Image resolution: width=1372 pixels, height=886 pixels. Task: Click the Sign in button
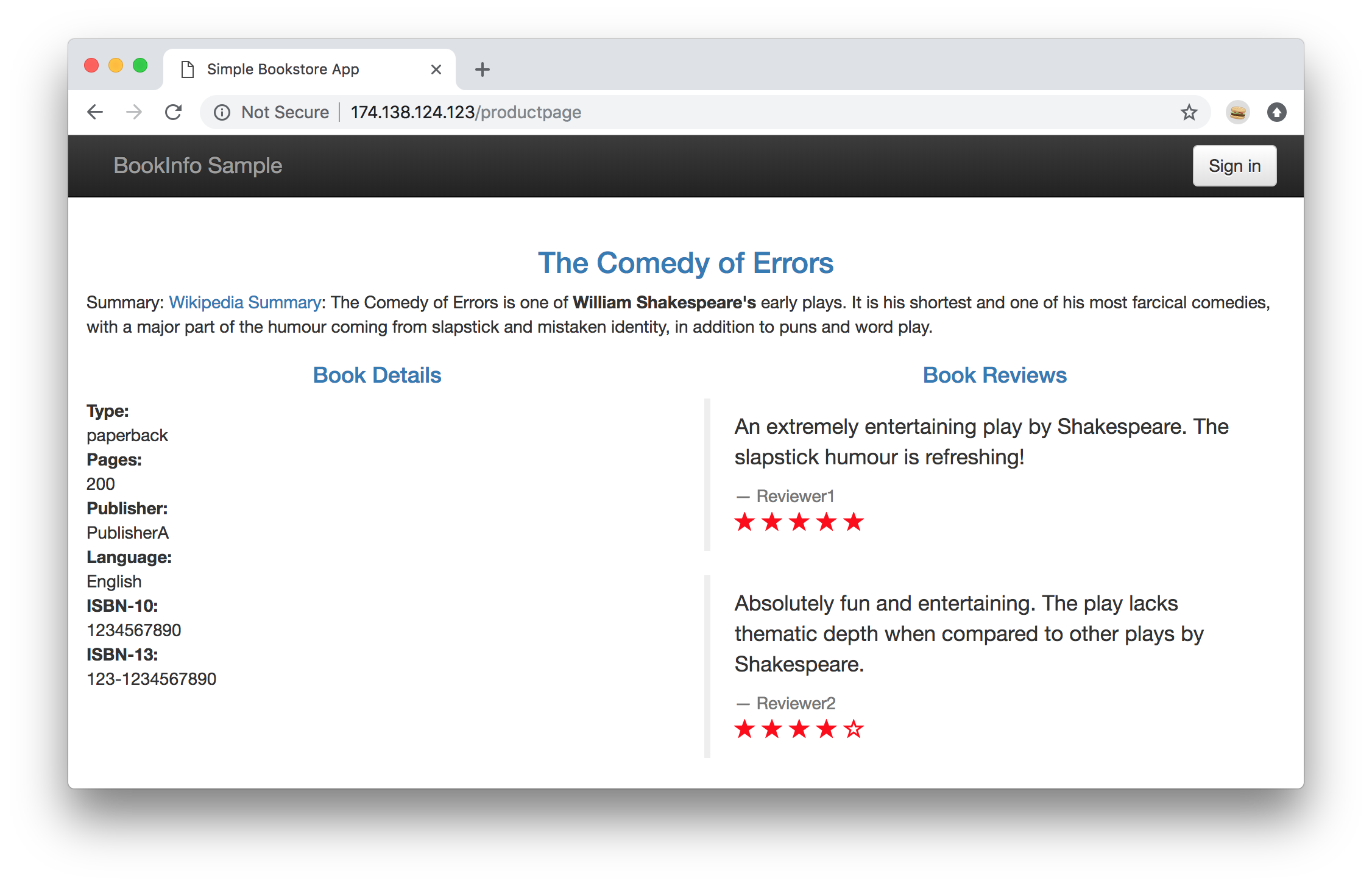(1235, 166)
